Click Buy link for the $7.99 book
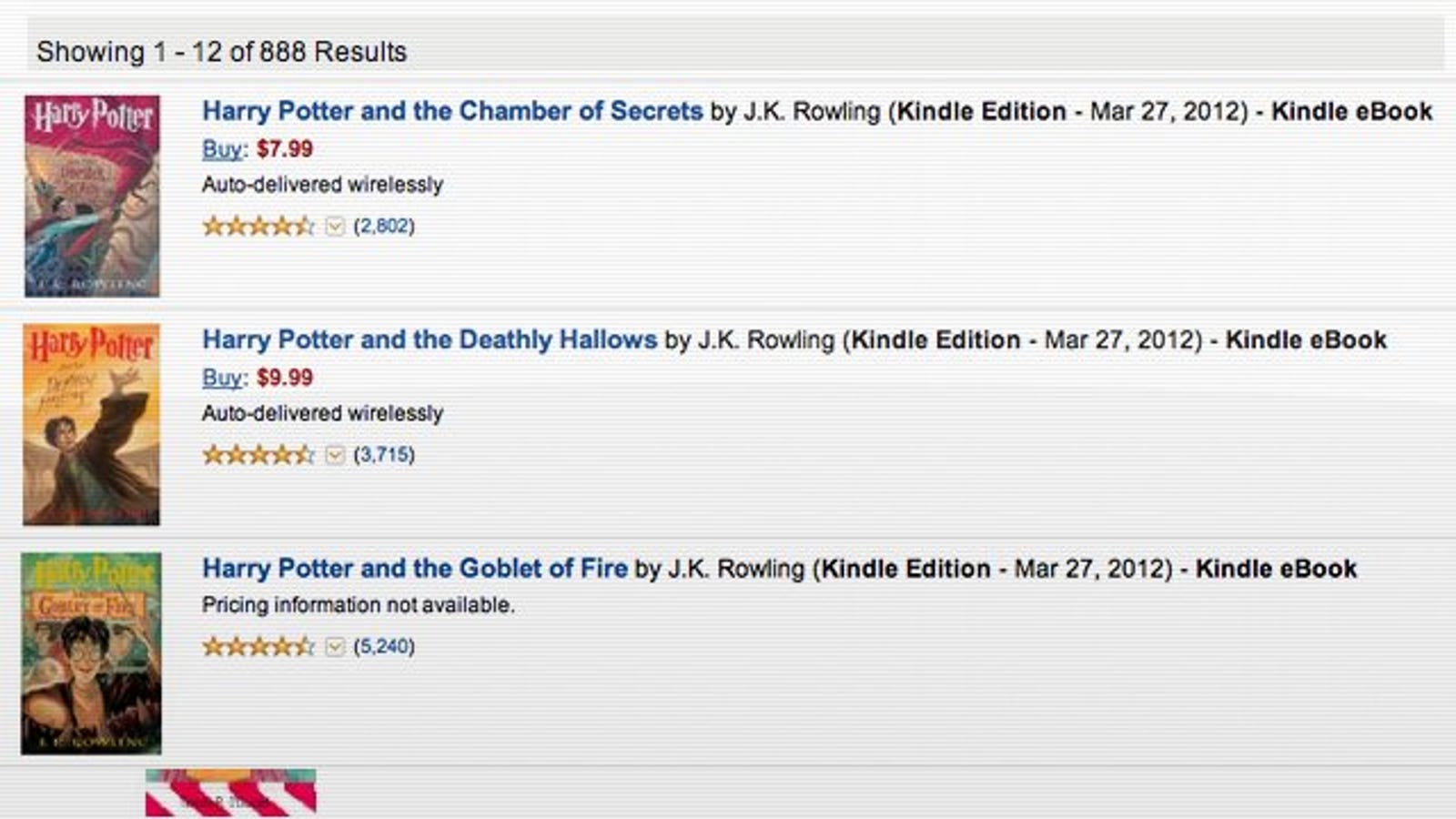Viewport: 1456px width, 819px height. click(222, 149)
